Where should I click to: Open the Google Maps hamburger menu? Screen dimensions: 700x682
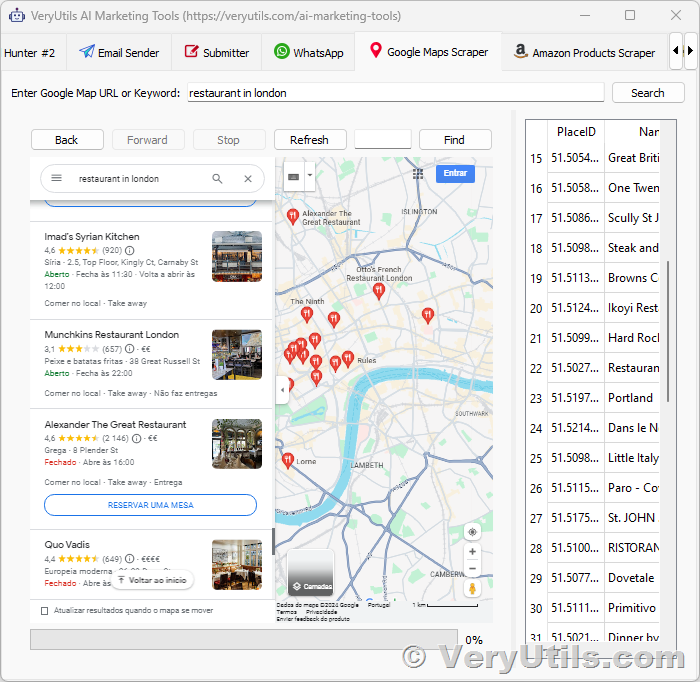point(56,179)
